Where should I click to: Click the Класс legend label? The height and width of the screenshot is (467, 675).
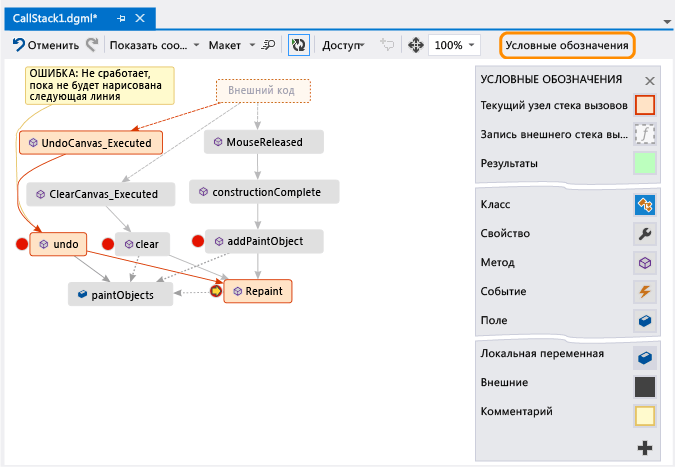[x=495, y=204]
